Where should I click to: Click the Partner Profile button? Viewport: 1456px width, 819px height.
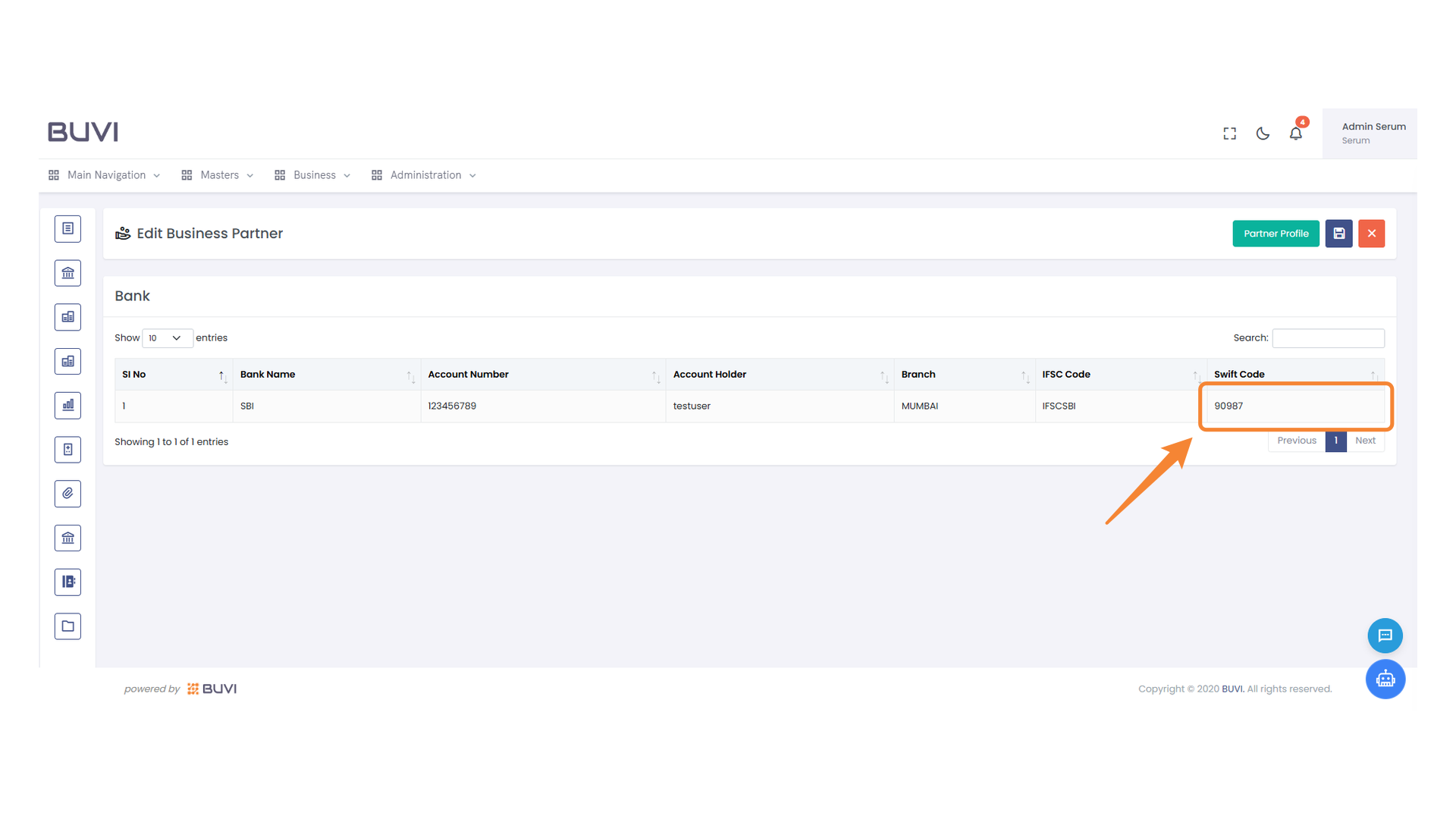(1276, 234)
